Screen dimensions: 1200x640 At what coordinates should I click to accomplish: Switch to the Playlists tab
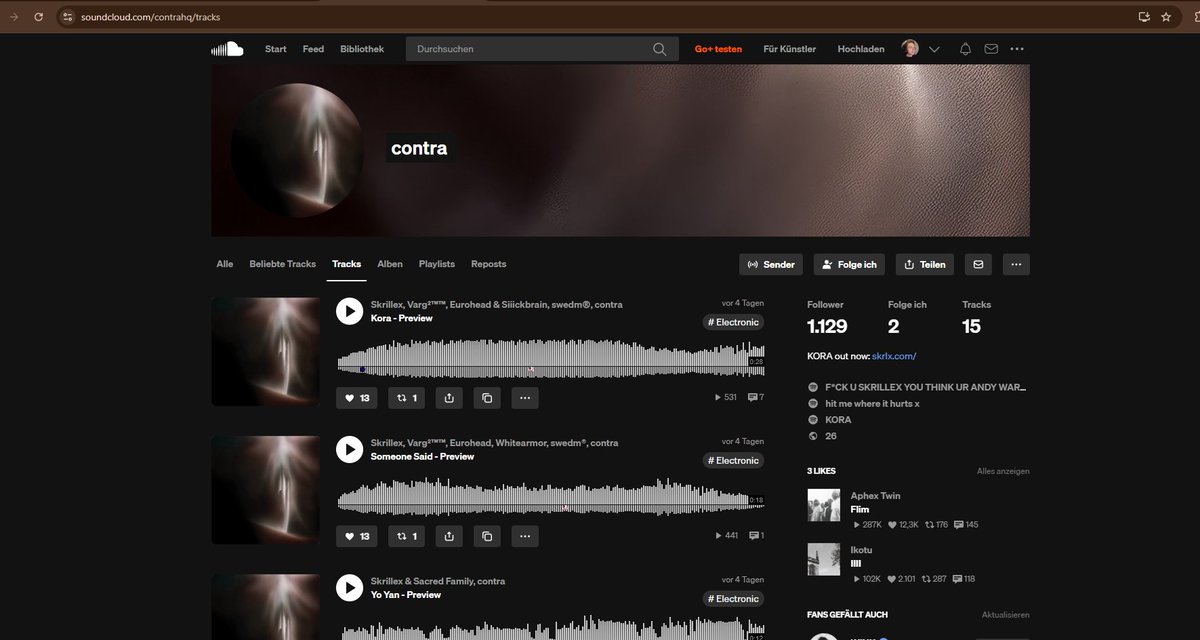[x=437, y=264]
